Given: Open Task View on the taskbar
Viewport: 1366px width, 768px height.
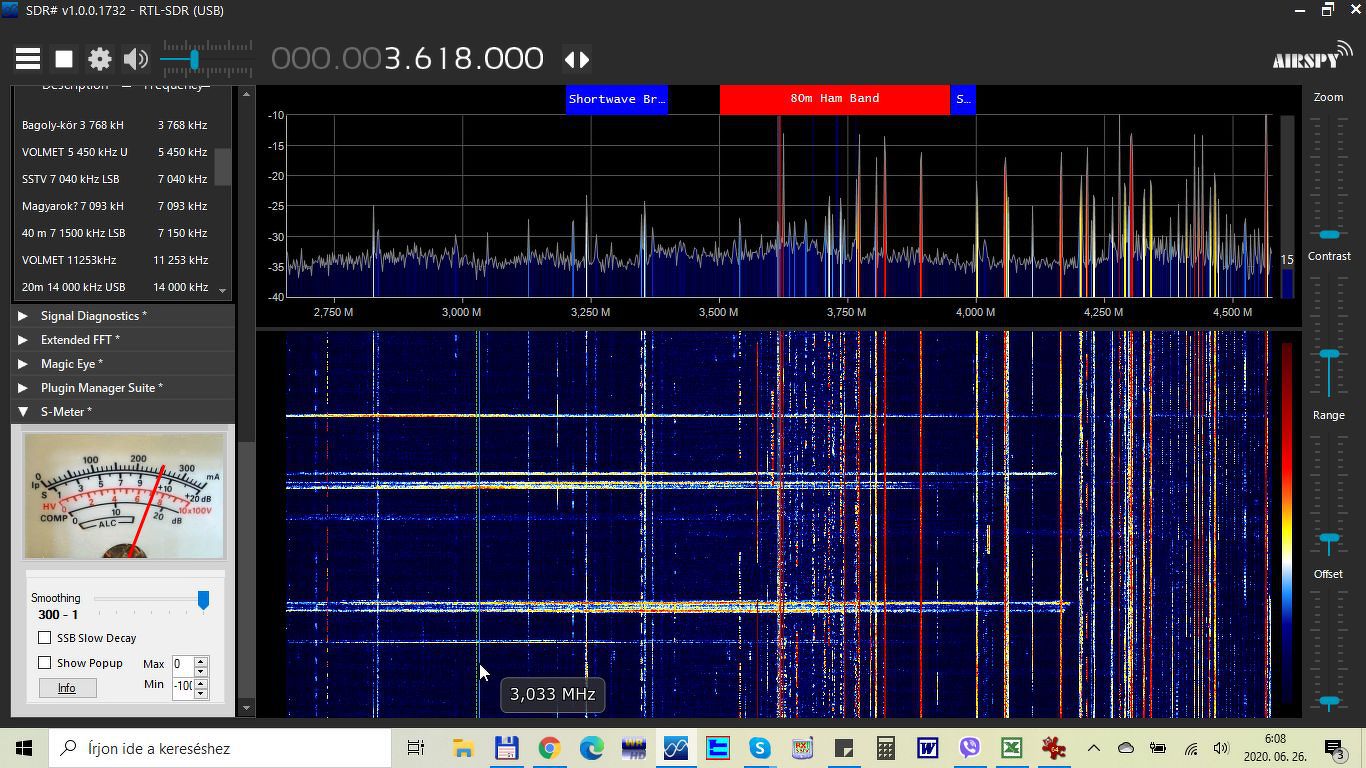Looking at the screenshot, I should point(416,748).
